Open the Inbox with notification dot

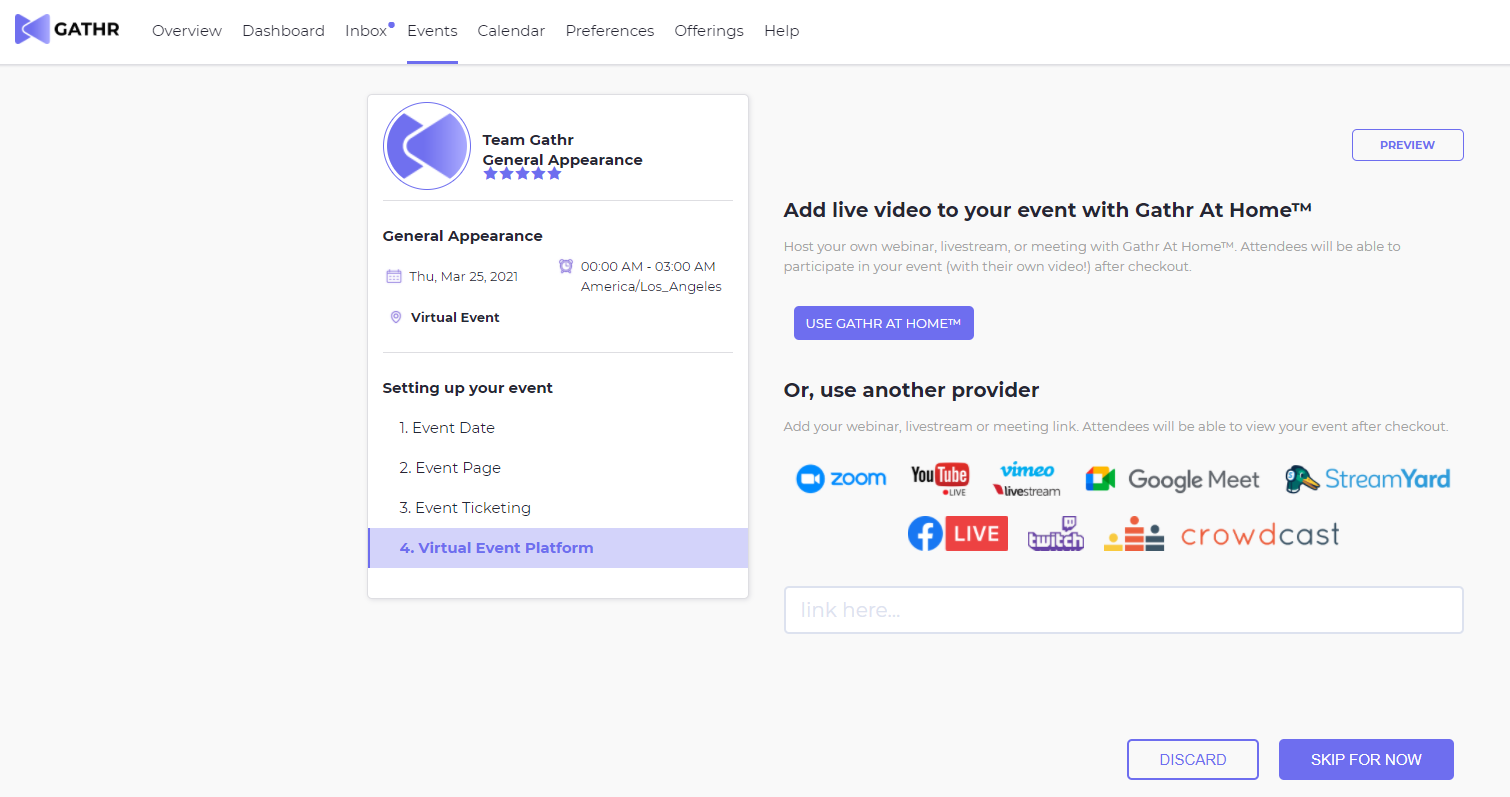click(369, 31)
